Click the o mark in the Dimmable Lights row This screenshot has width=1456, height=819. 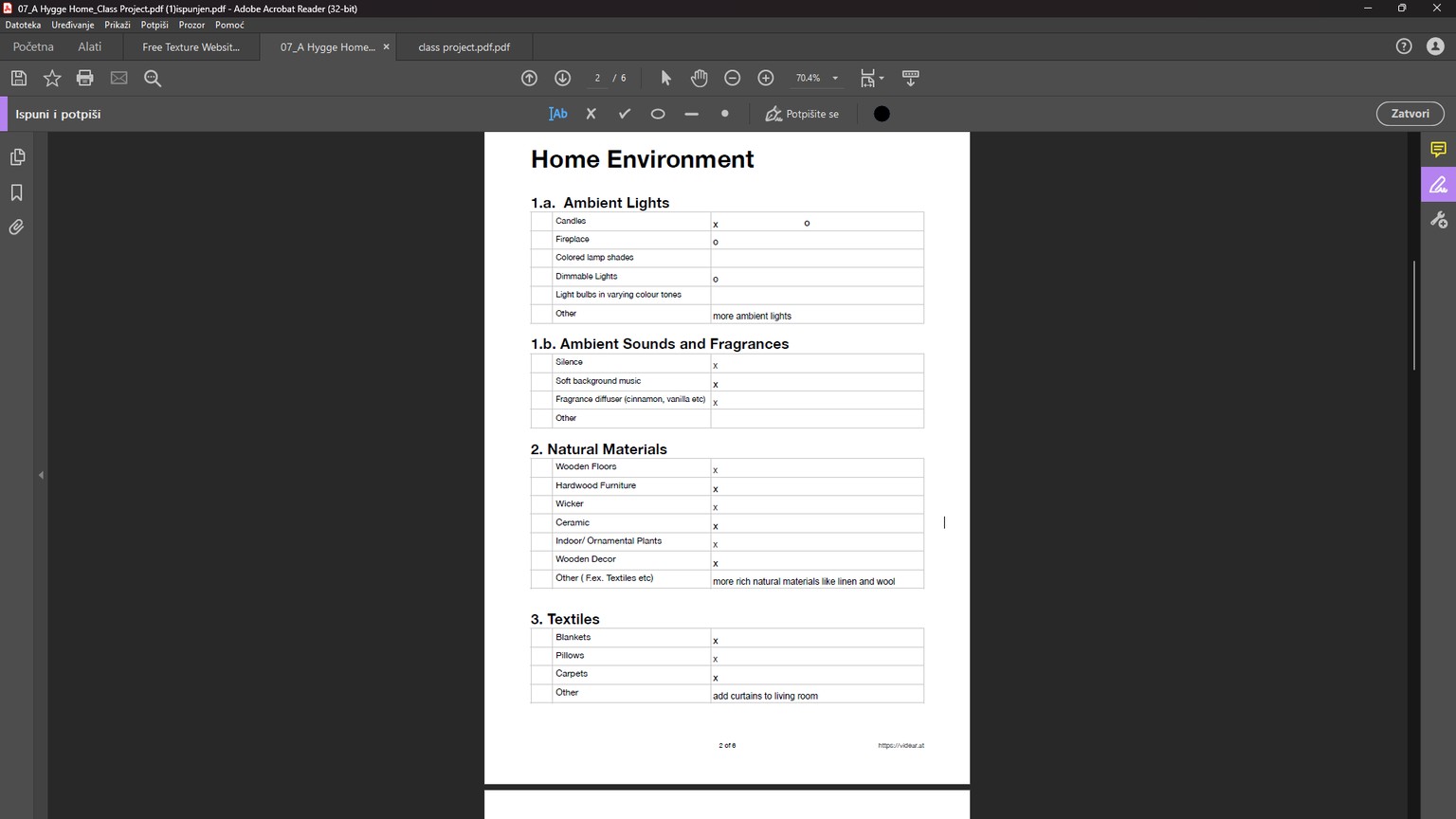point(716,280)
